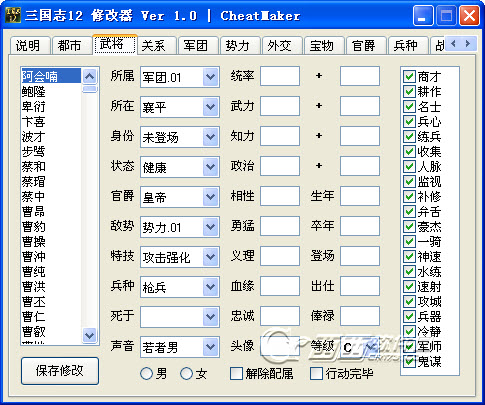Select 卞喜 in the general list
485x405 pixels.
click(x=51, y=121)
